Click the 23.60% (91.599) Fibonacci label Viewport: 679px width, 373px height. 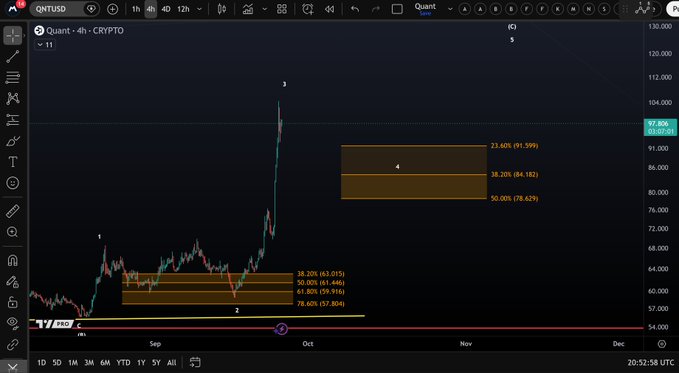pyautogui.click(x=514, y=146)
